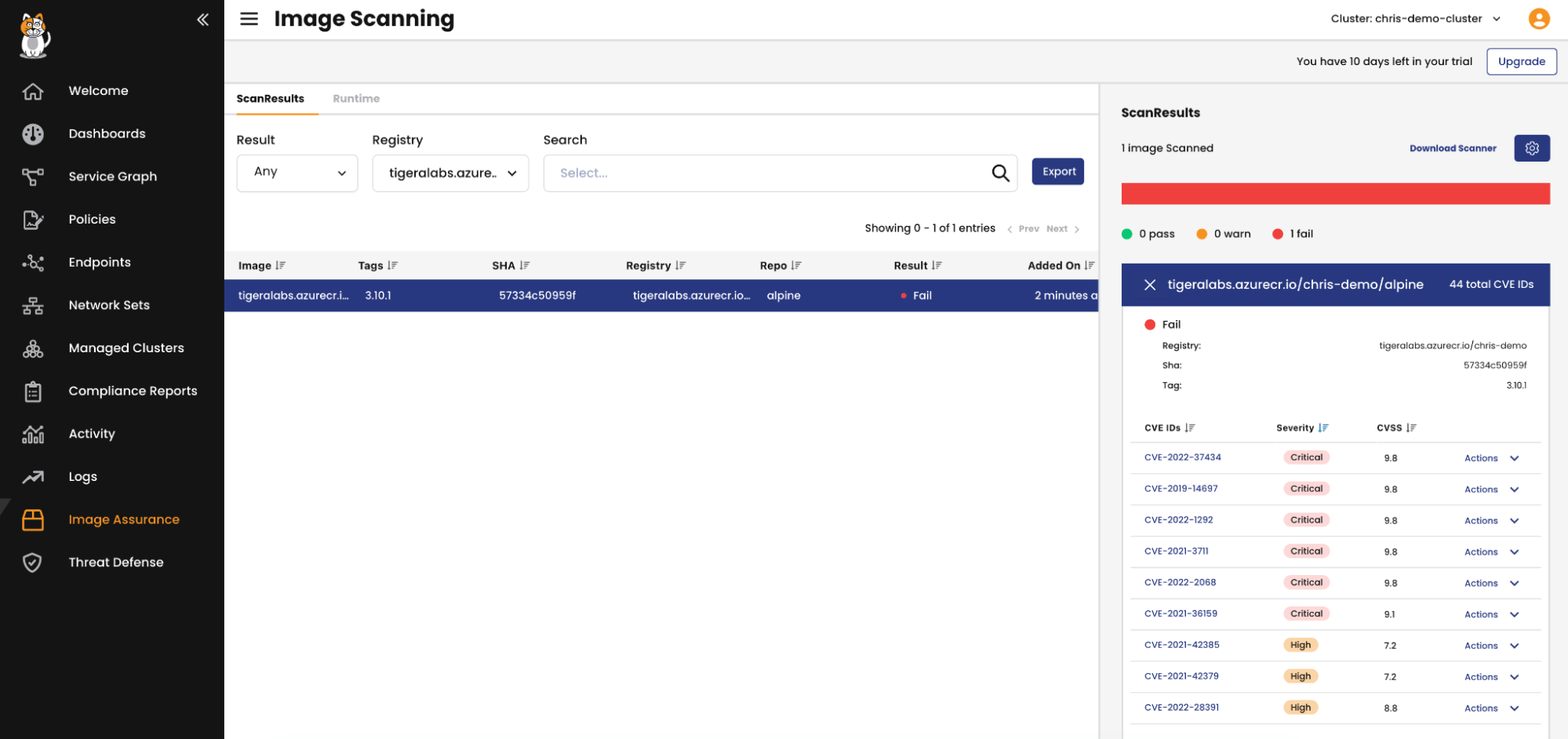Open the user account avatar icon

tap(1539, 19)
